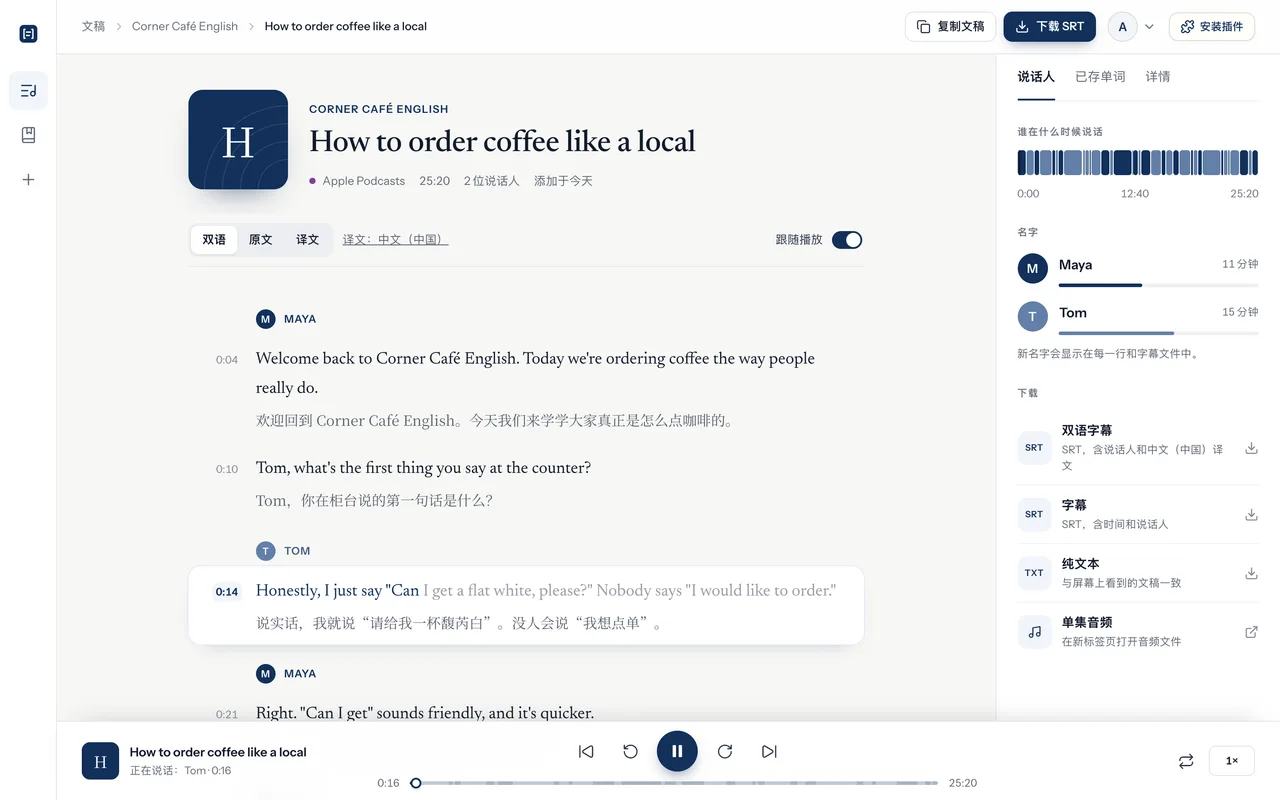1280x800 pixels.
Task: Open 单集音频 in a new tab
Action: [x=1251, y=632]
